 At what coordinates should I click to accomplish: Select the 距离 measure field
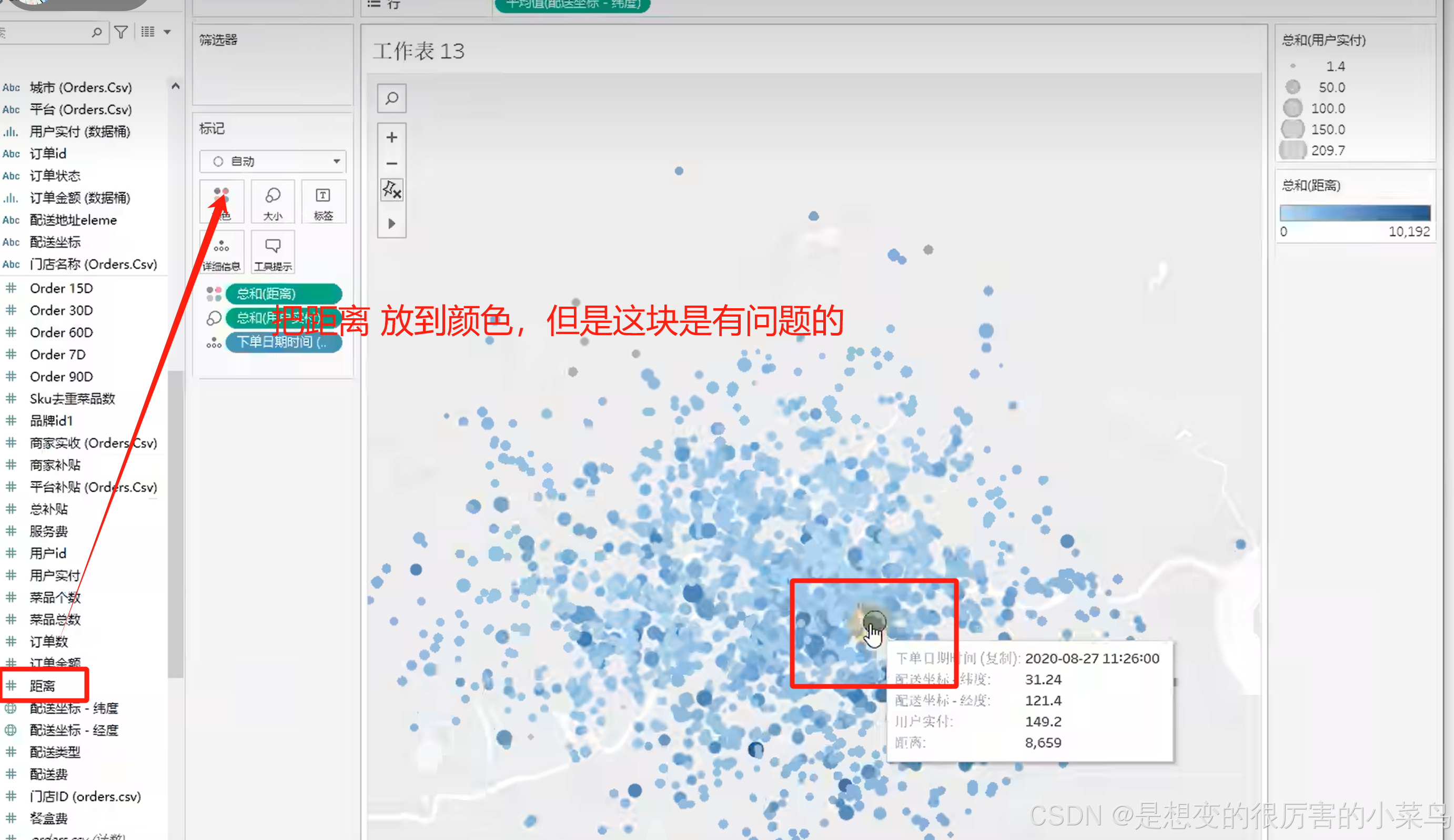tap(43, 685)
